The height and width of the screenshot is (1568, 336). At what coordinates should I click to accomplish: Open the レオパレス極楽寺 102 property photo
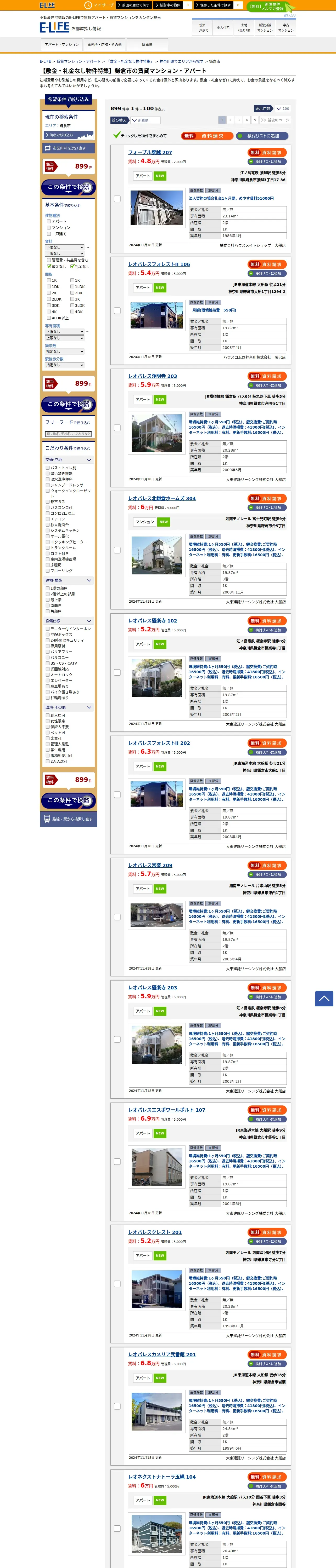(157, 677)
